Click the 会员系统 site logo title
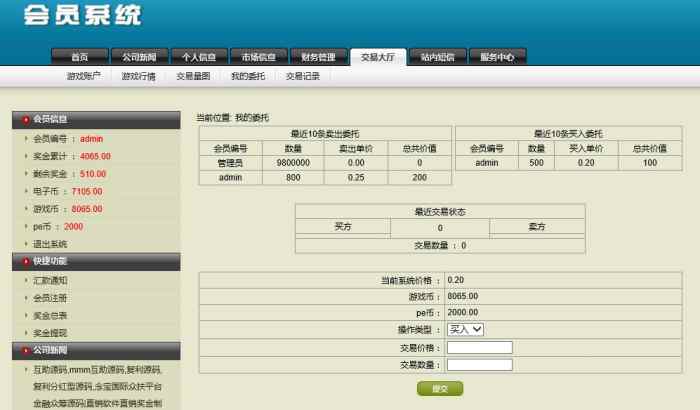 (x=83, y=15)
